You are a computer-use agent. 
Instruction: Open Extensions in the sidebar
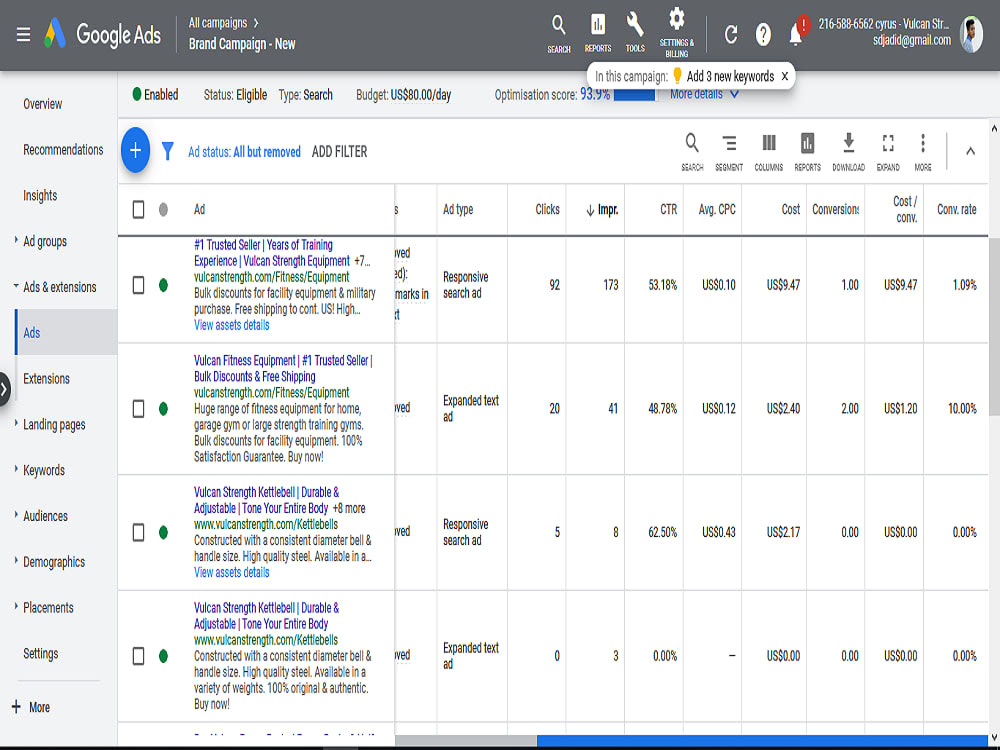point(47,379)
